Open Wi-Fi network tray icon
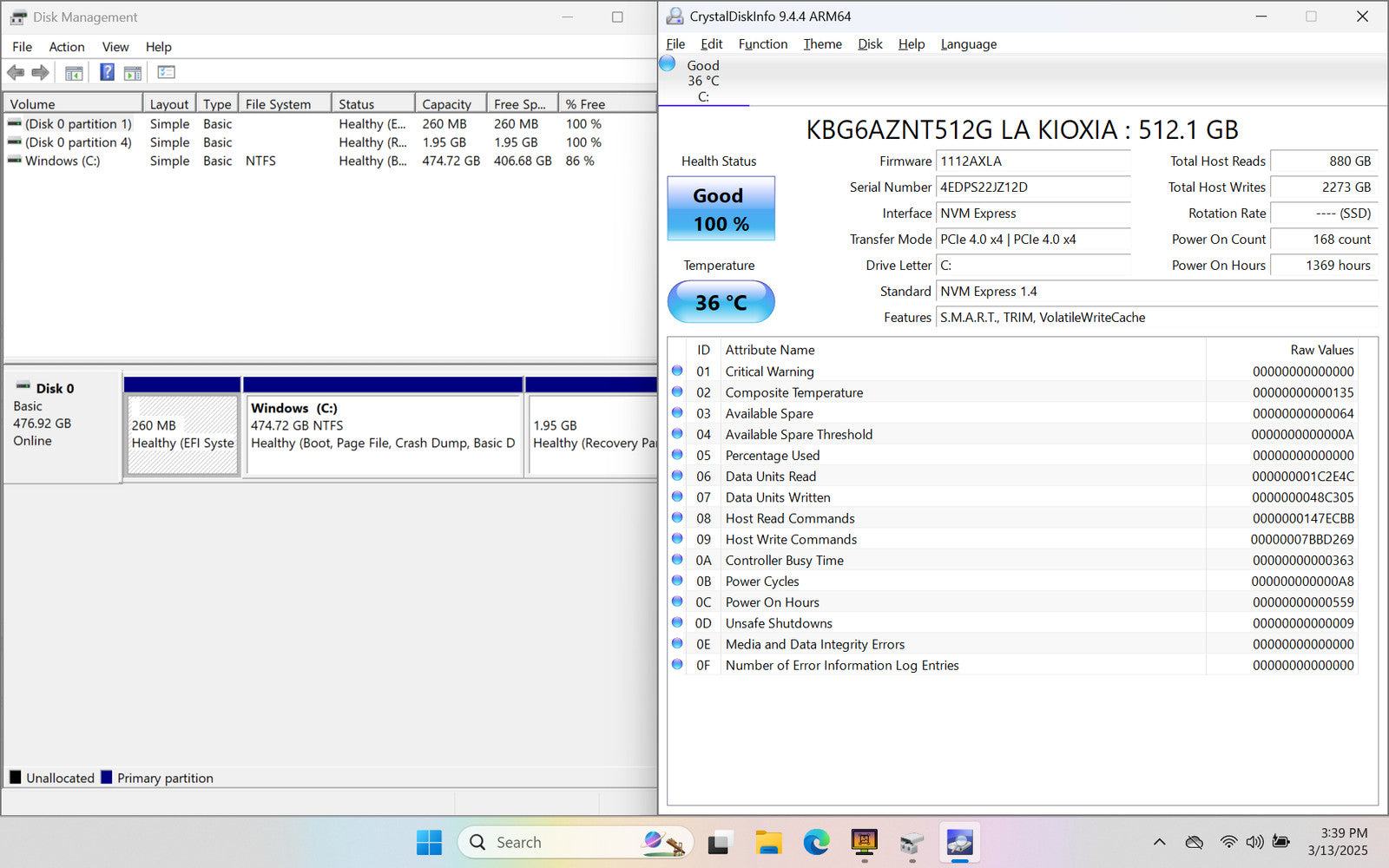1389x868 pixels. (x=1228, y=842)
